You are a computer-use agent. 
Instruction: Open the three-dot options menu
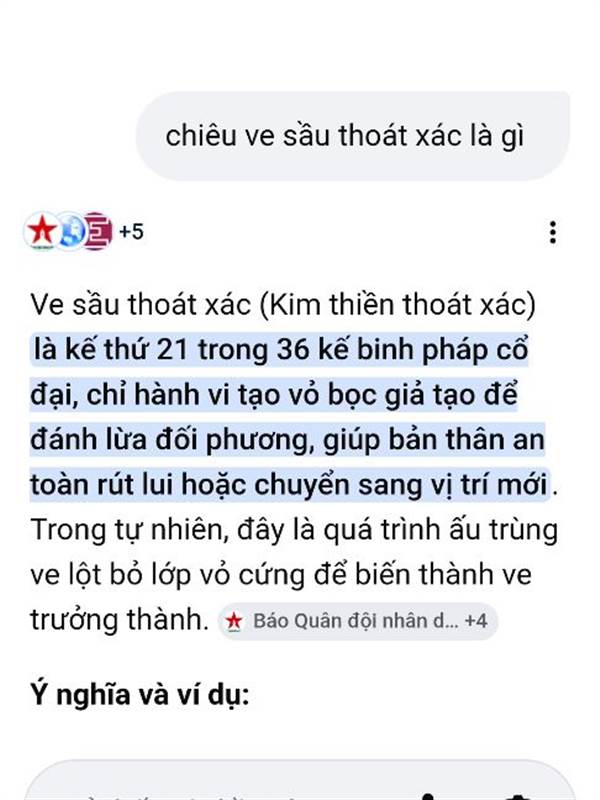(x=553, y=232)
